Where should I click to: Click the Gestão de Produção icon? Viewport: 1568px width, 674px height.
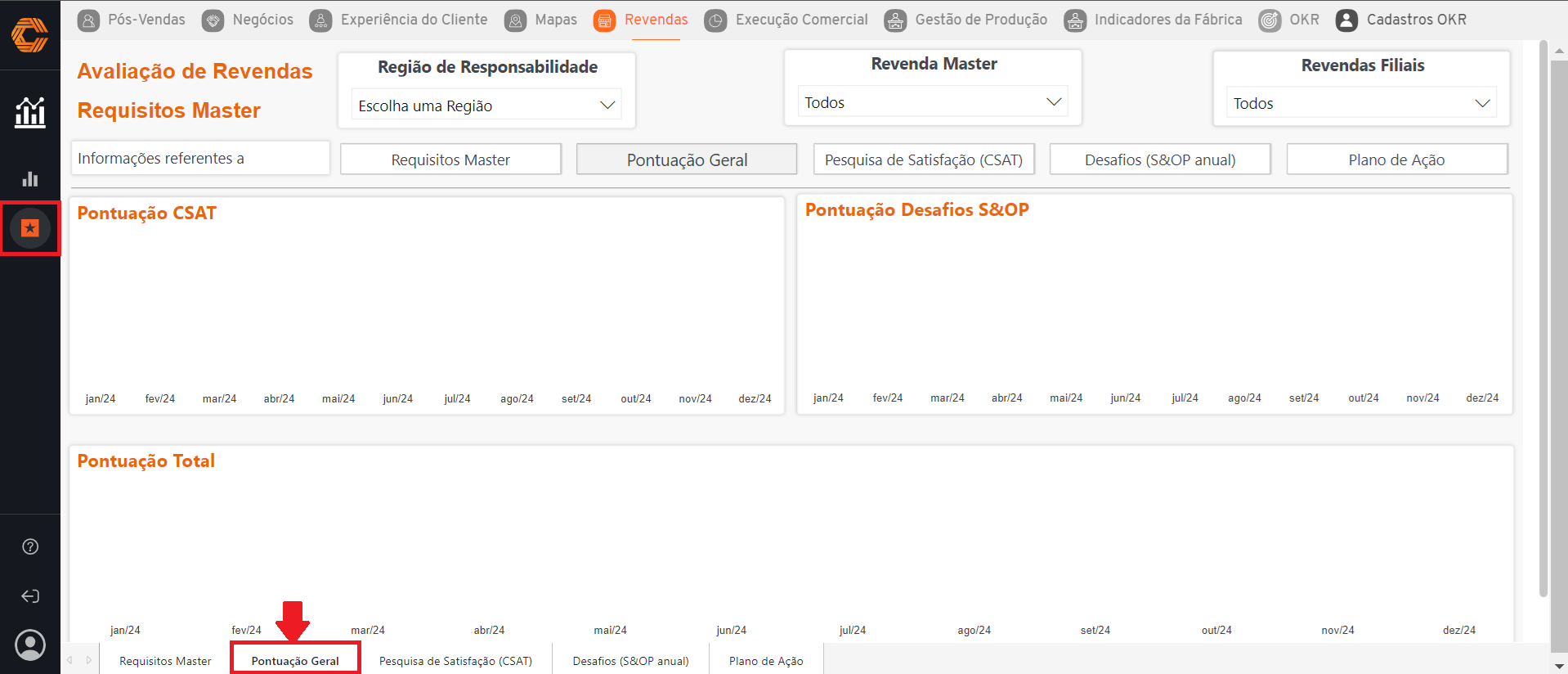[x=896, y=20]
